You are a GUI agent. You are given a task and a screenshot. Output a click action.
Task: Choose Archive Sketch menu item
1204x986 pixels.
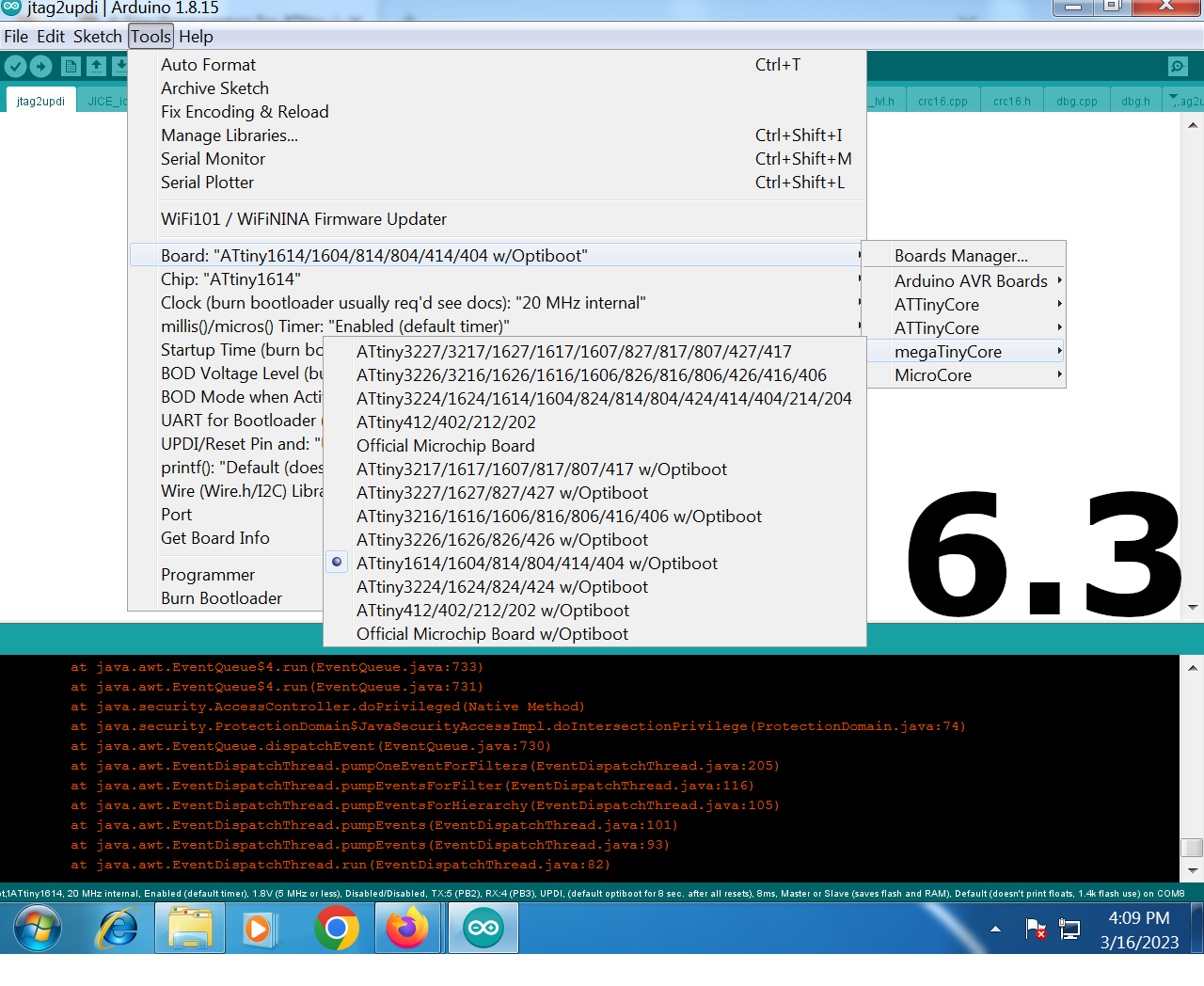click(497, 88)
